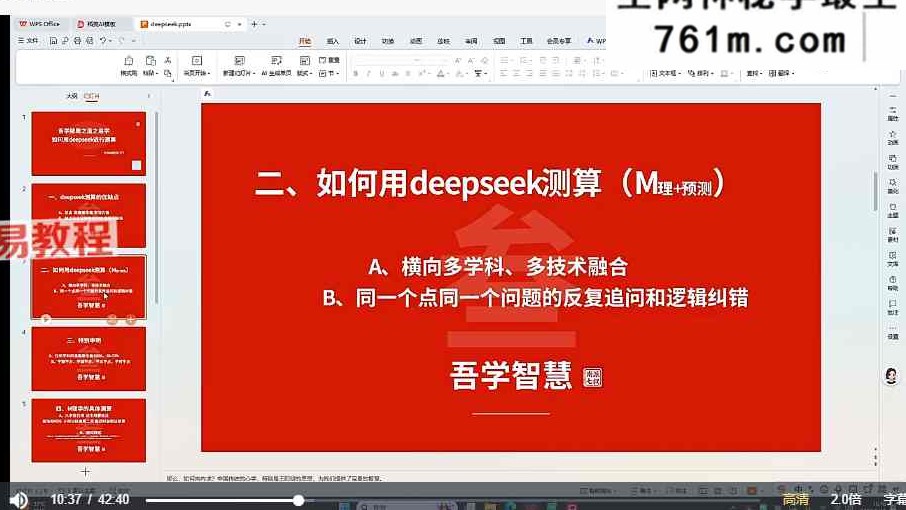Switch panel to Outline view tab
The height and width of the screenshot is (510, 906).
(x=72, y=96)
